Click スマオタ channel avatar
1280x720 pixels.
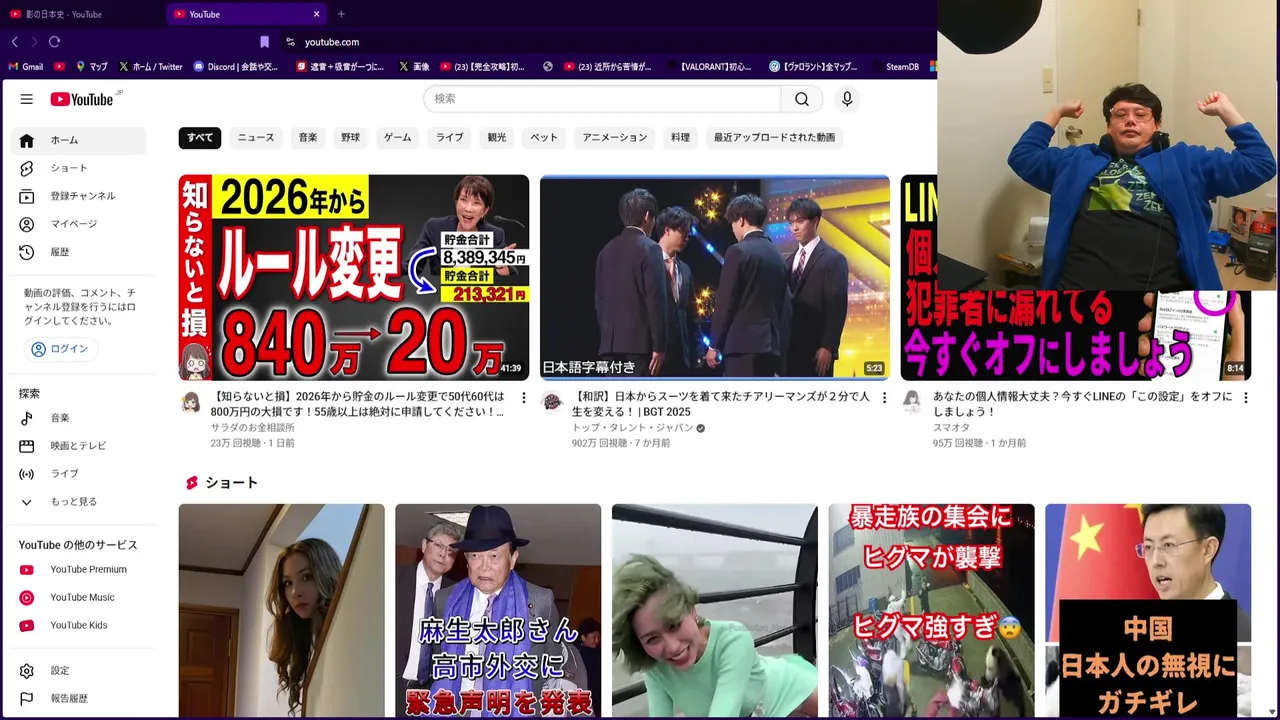pos(912,402)
